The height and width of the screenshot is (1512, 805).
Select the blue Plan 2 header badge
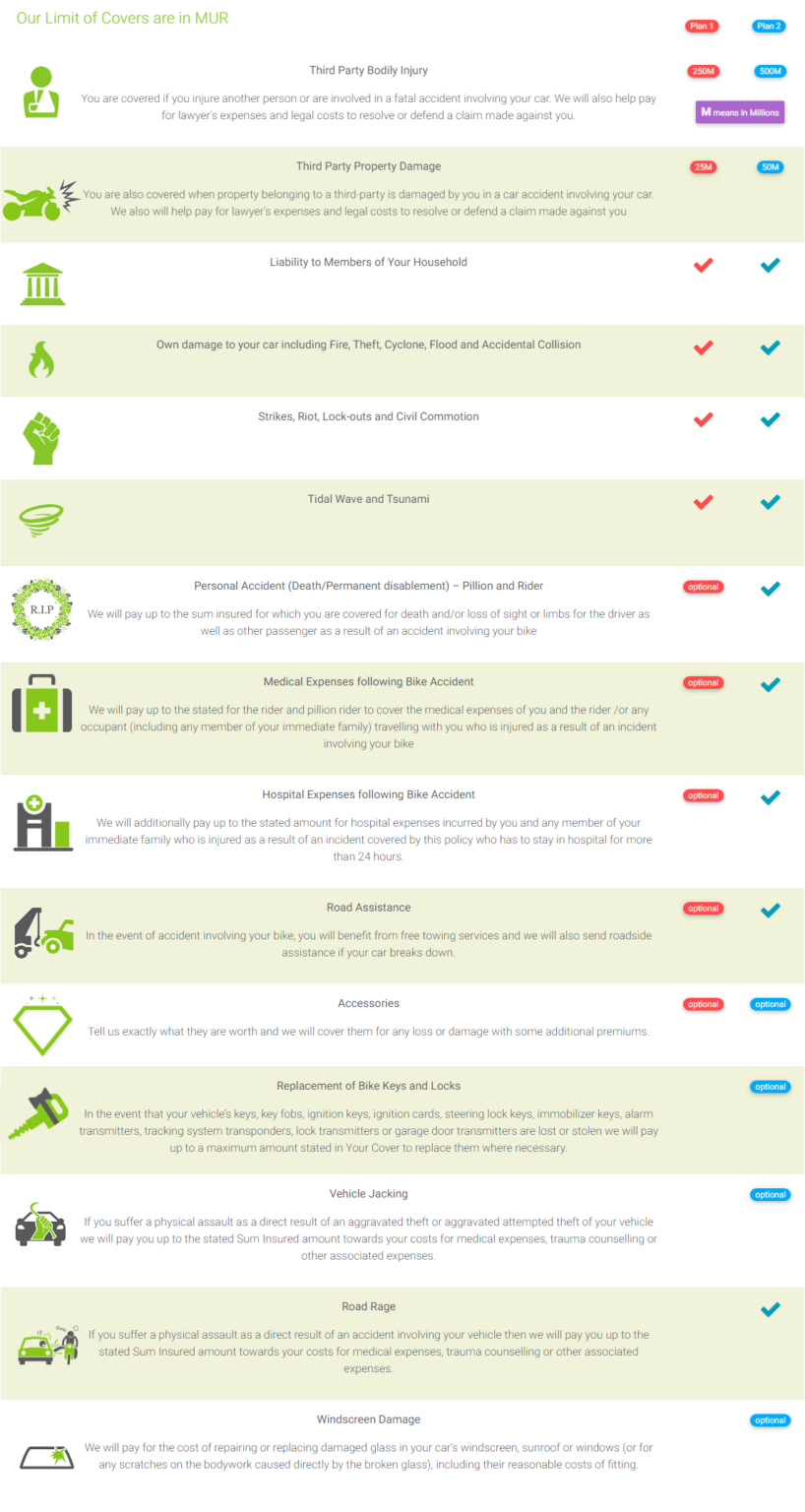tap(770, 27)
